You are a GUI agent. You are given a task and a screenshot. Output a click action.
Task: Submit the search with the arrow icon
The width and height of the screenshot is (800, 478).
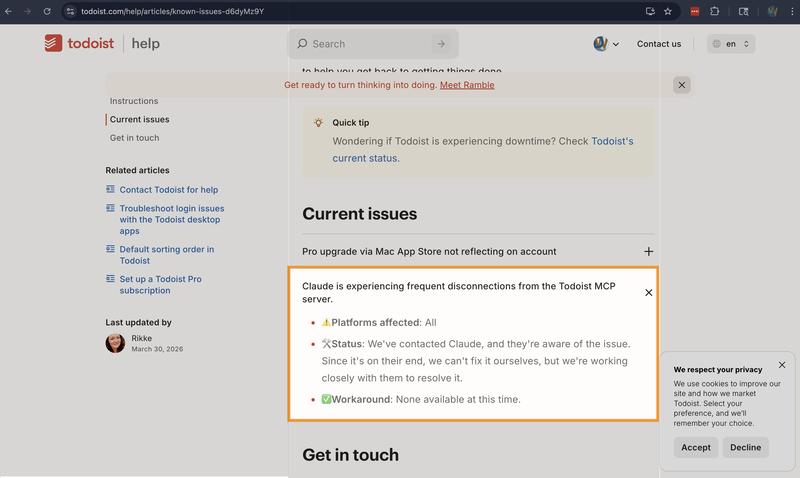(441, 44)
